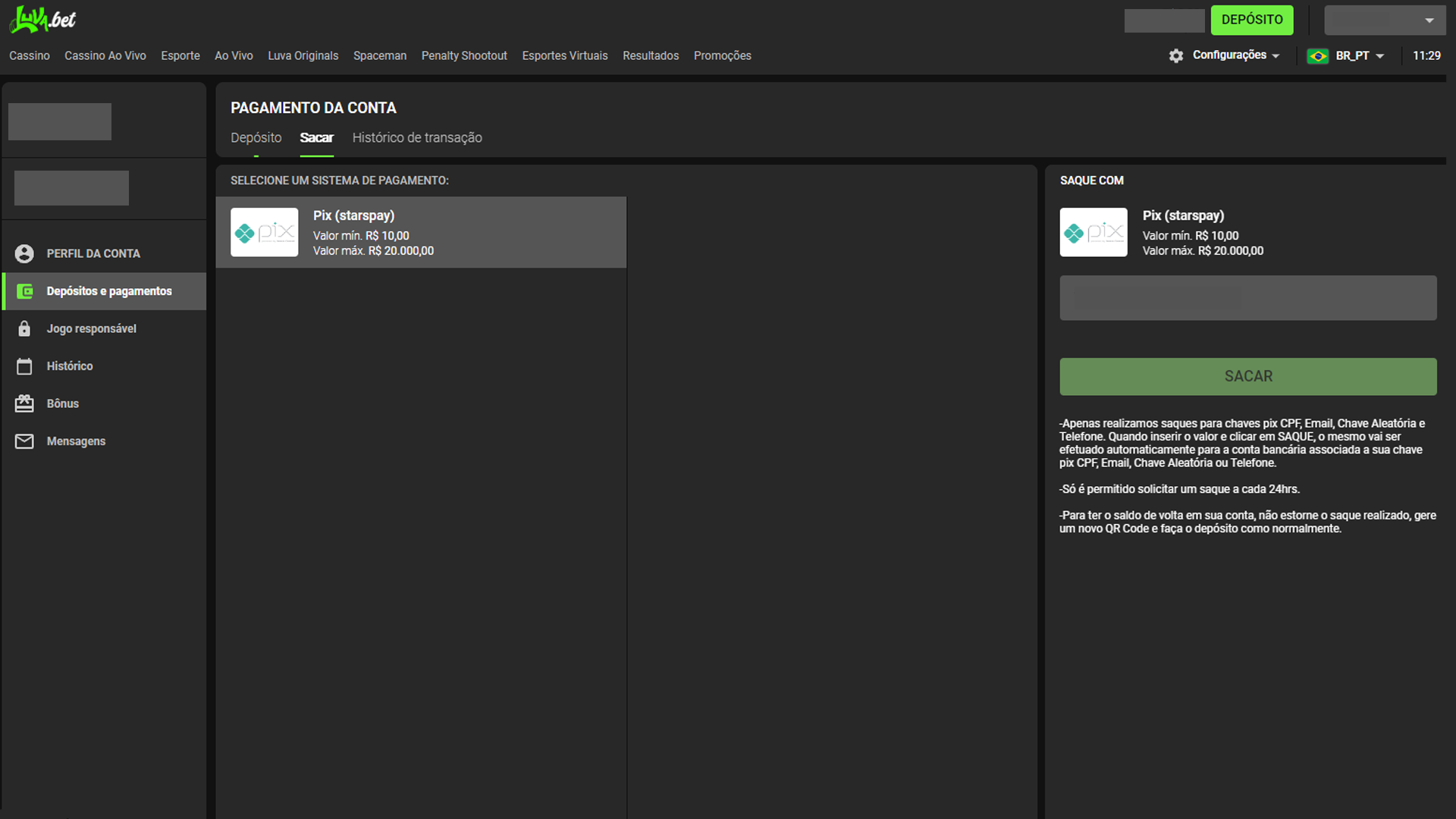The height and width of the screenshot is (819, 1456).
Task: Click the balance box next to DEPÓSITO
Action: pyautogui.click(x=1164, y=20)
